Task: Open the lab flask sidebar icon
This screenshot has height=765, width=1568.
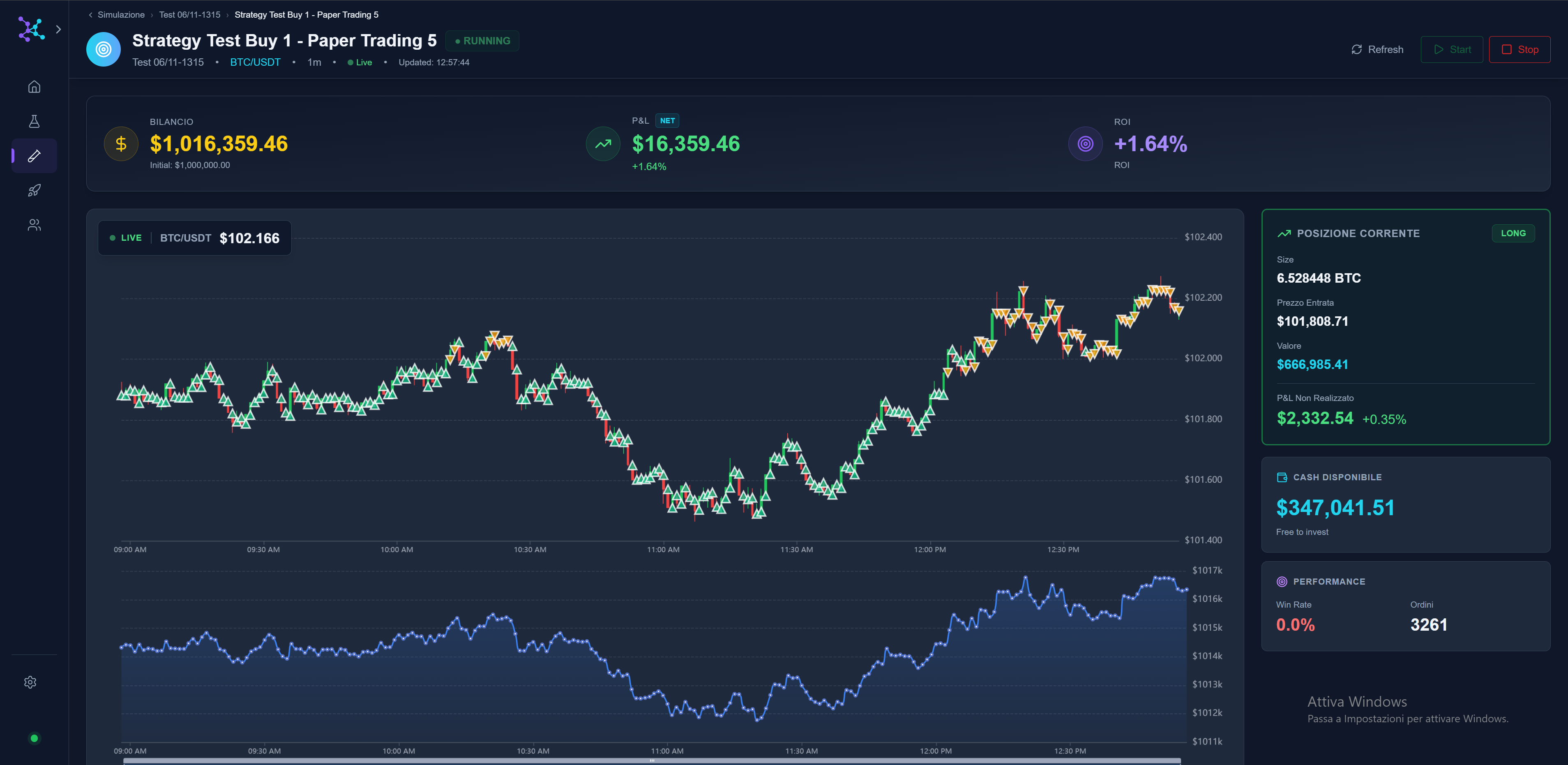Action: (x=34, y=121)
